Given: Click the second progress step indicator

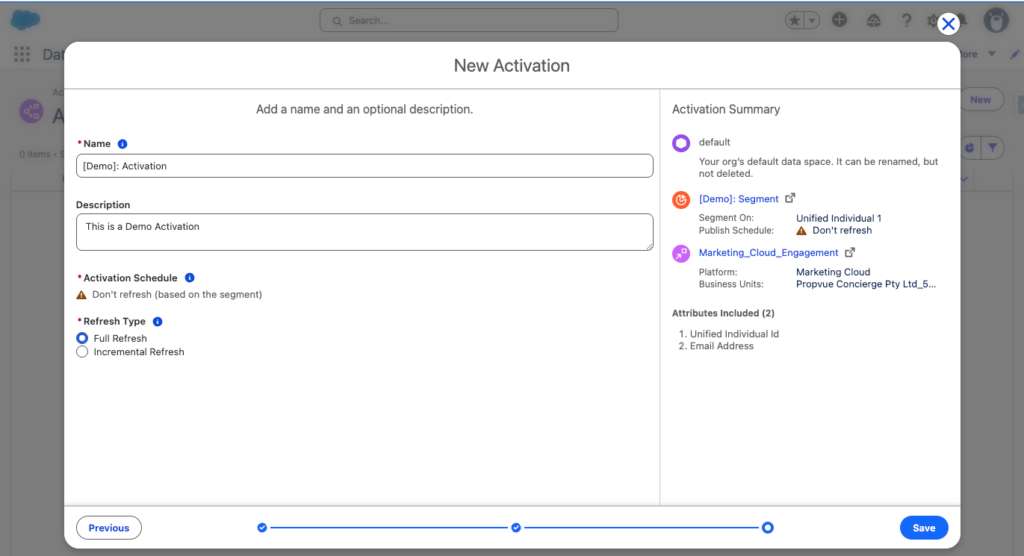Looking at the screenshot, I should tap(516, 527).
